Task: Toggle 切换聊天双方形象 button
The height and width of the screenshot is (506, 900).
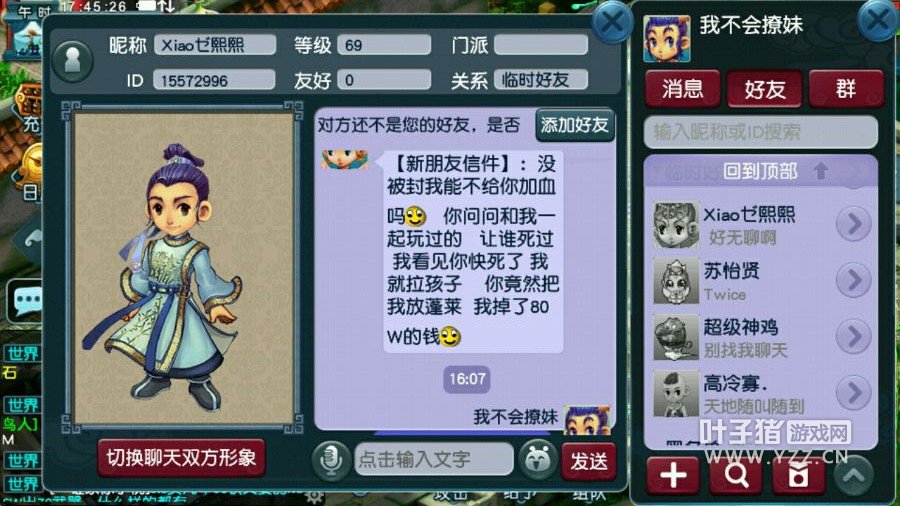Action: 181,458
